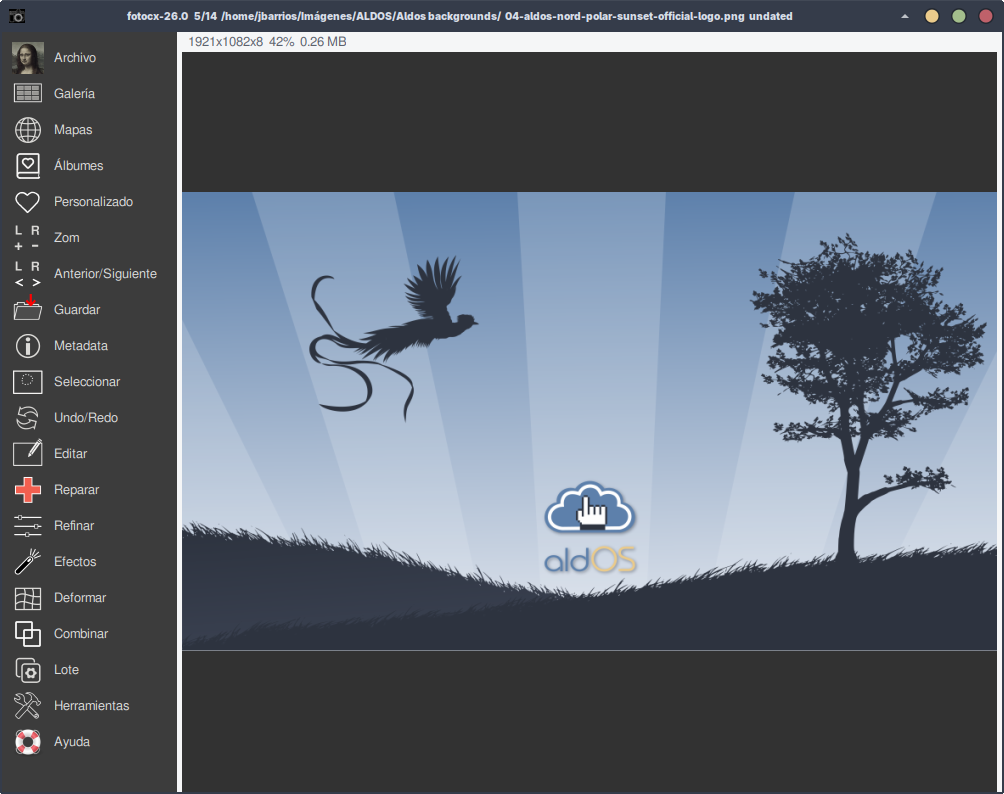Open the Editar menu label

70,453
